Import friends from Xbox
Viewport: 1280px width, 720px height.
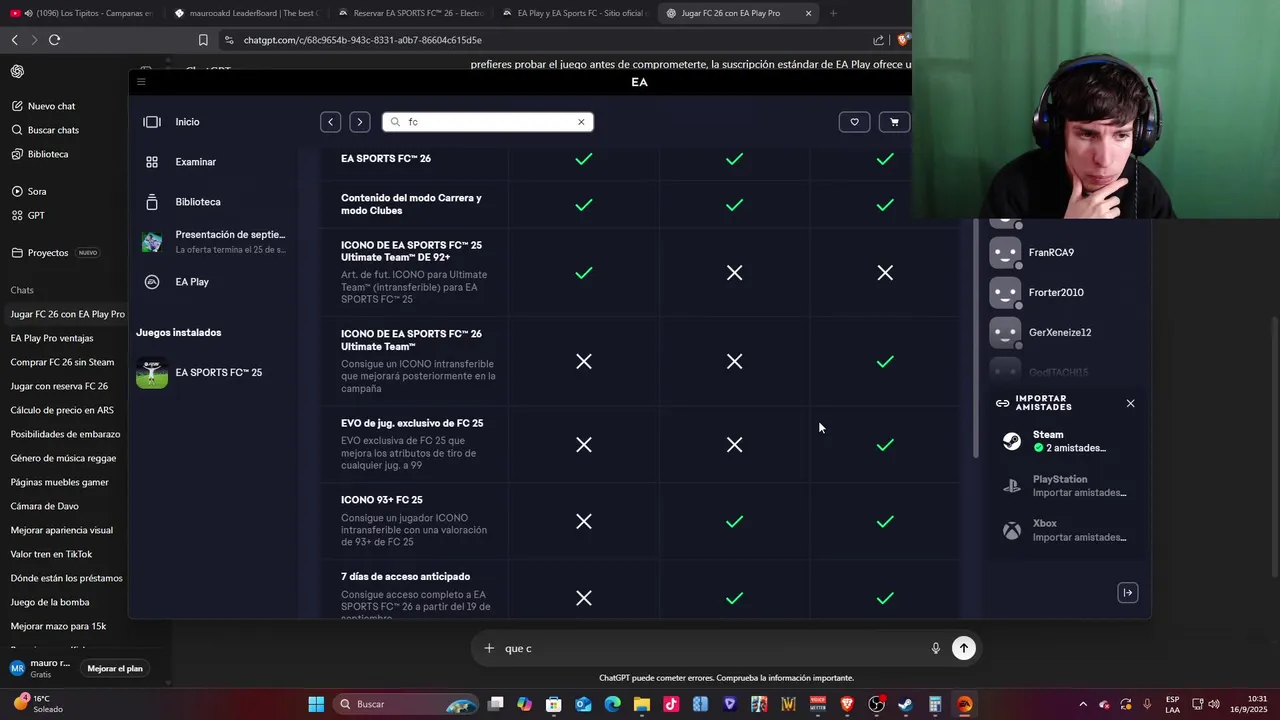(1068, 530)
